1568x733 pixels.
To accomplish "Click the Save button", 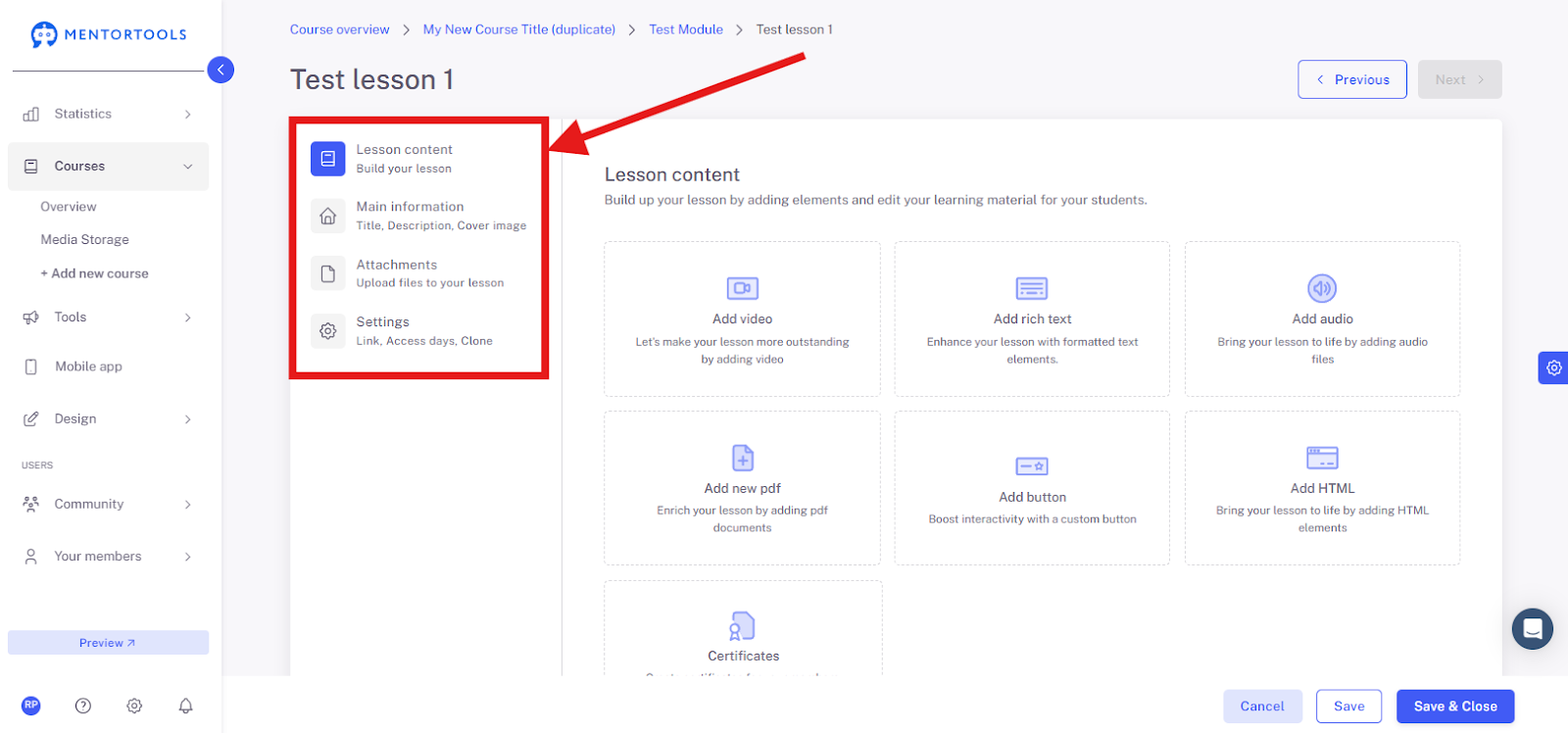I will [1349, 707].
